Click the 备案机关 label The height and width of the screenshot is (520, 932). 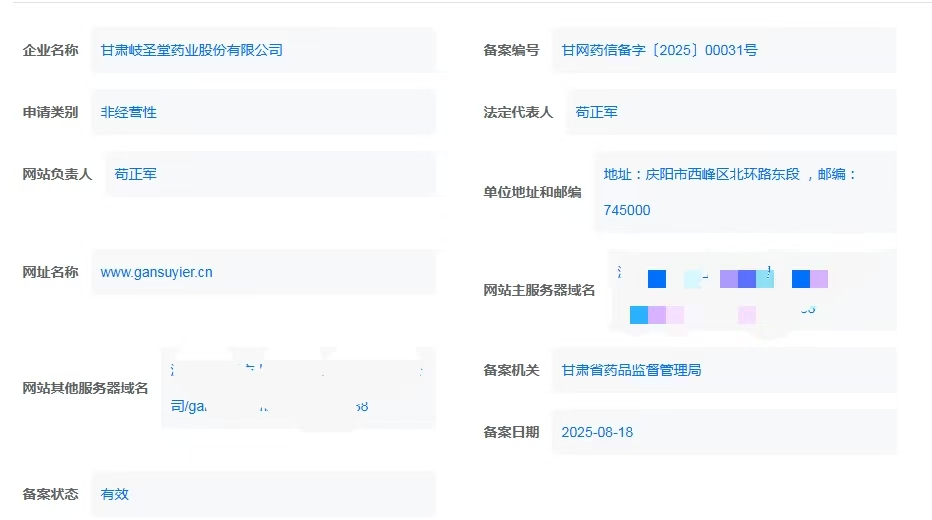pos(511,370)
